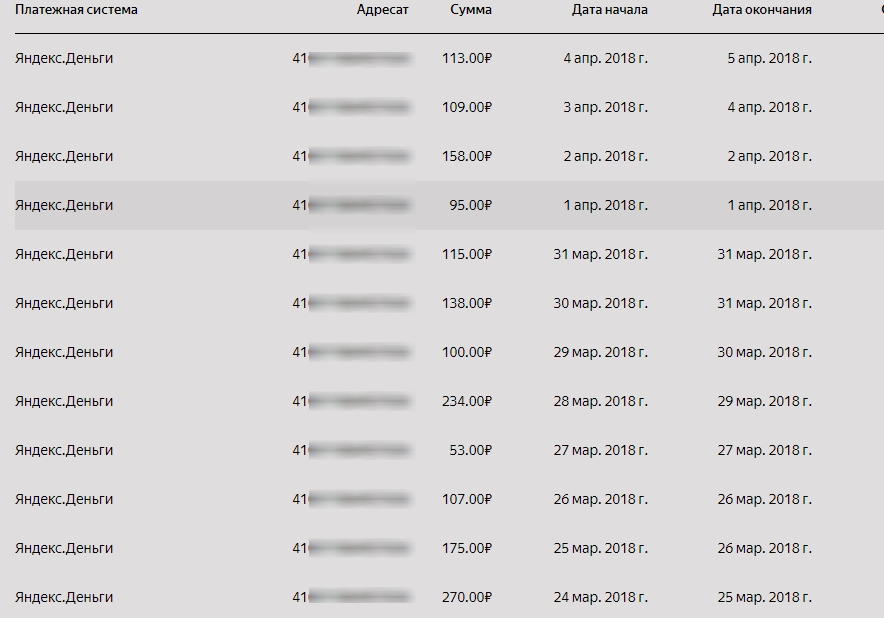
Task: Click the 234.00₽ amount cell
Action: click(x=467, y=401)
